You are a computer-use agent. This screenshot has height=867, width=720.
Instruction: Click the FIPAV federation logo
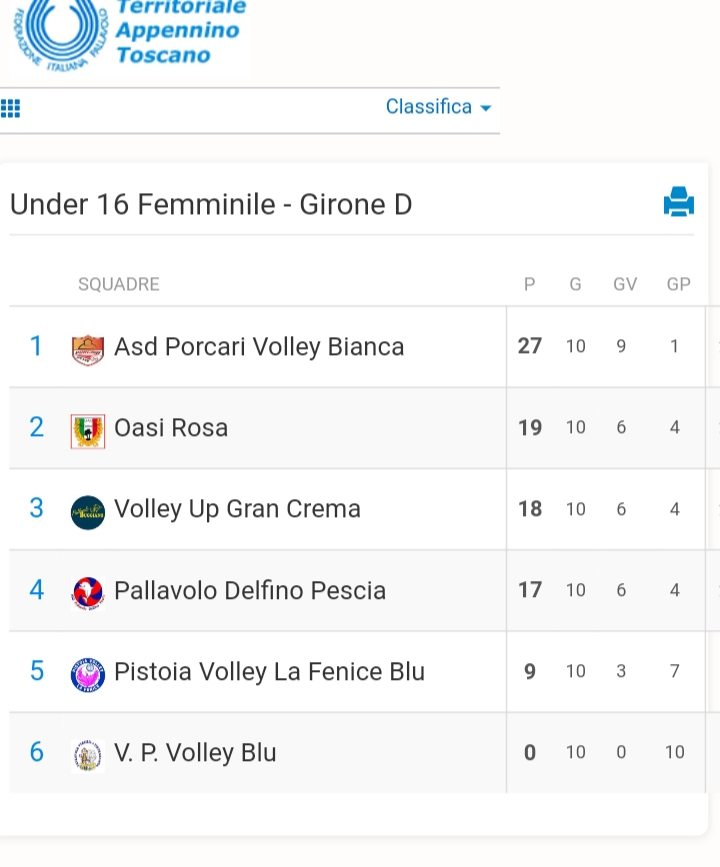coord(60,34)
